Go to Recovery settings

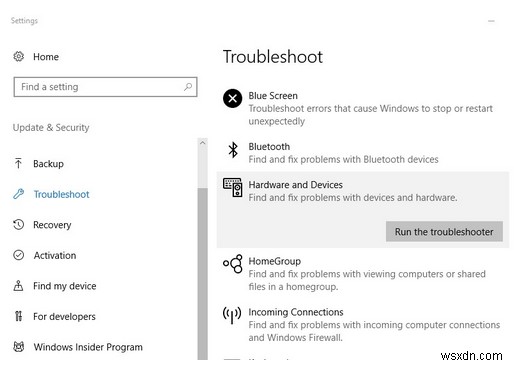click(x=52, y=225)
